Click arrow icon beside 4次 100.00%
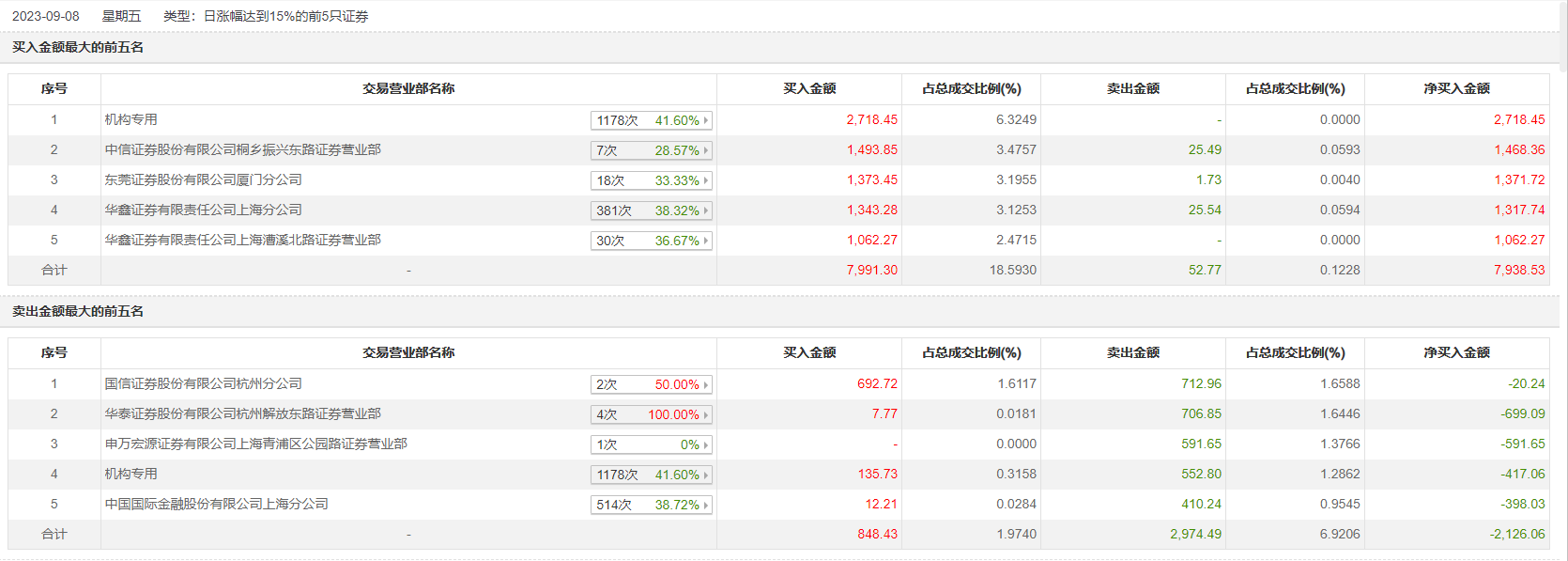The image size is (1568, 561). pyautogui.click(x=706, y=414)
